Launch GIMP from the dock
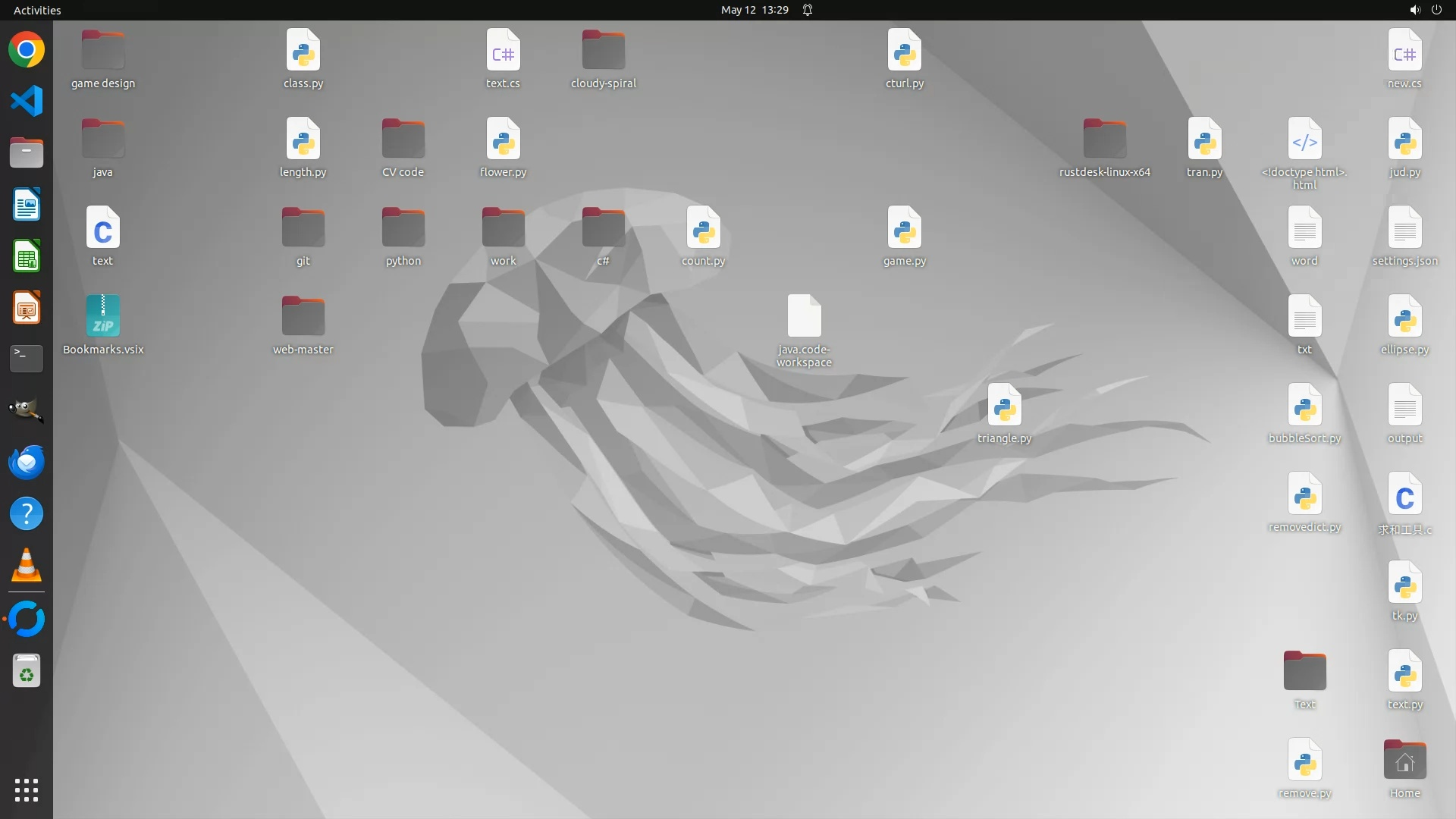The width and height of the screenshot is (1456, 819). pos(27,410)
